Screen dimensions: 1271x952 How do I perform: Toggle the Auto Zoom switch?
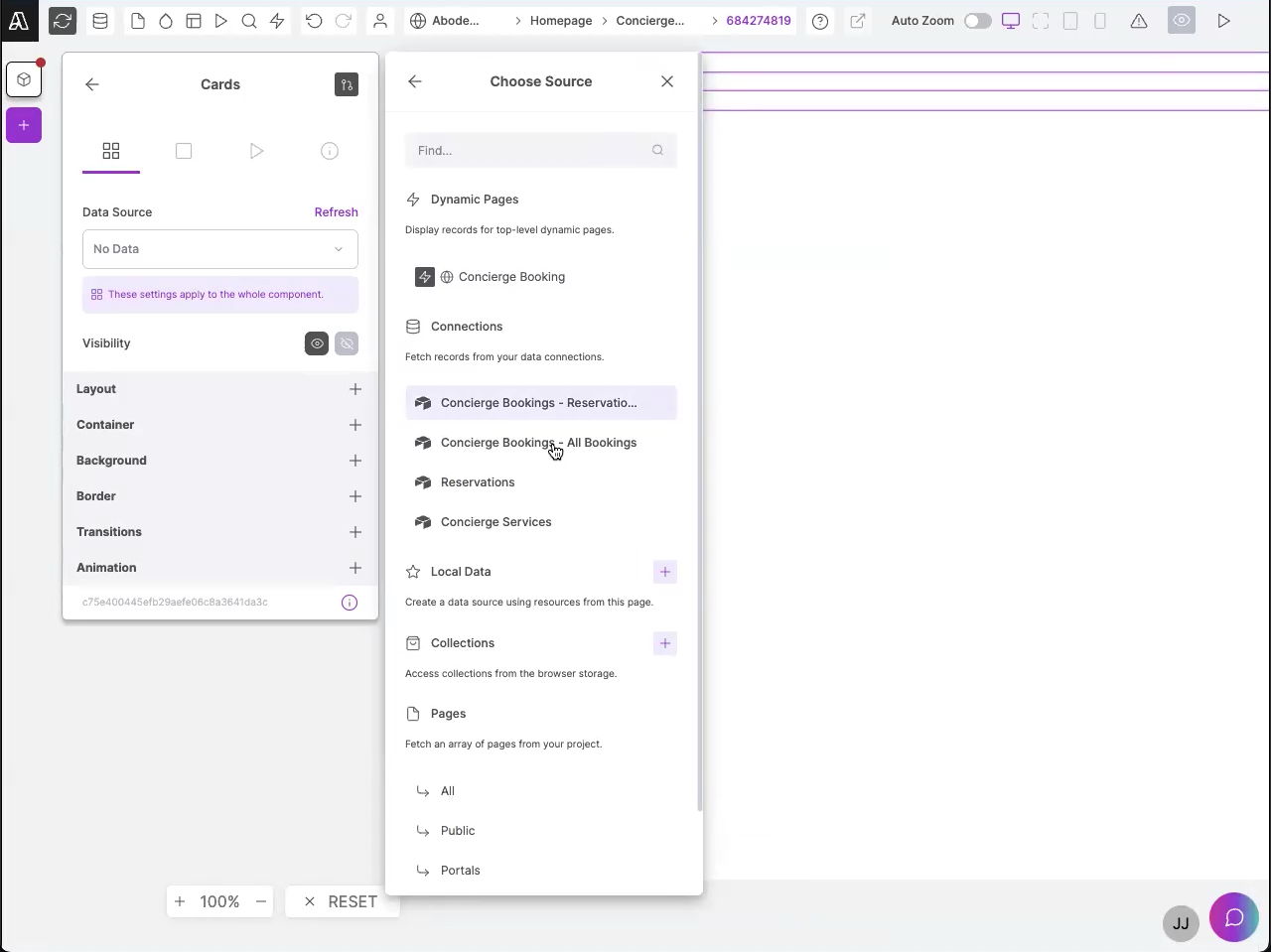pos(978,21)
